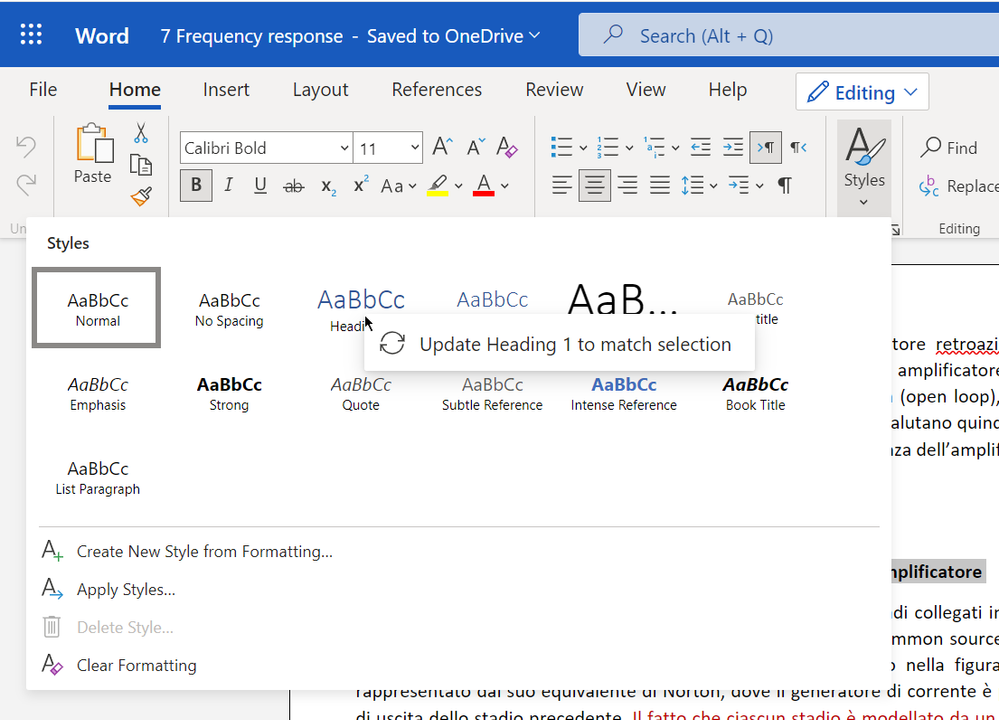Open line spacing dropdown arrow
The height and width of the screenshot is (720, 999).
pyautogui.click(x=713, y=186)
